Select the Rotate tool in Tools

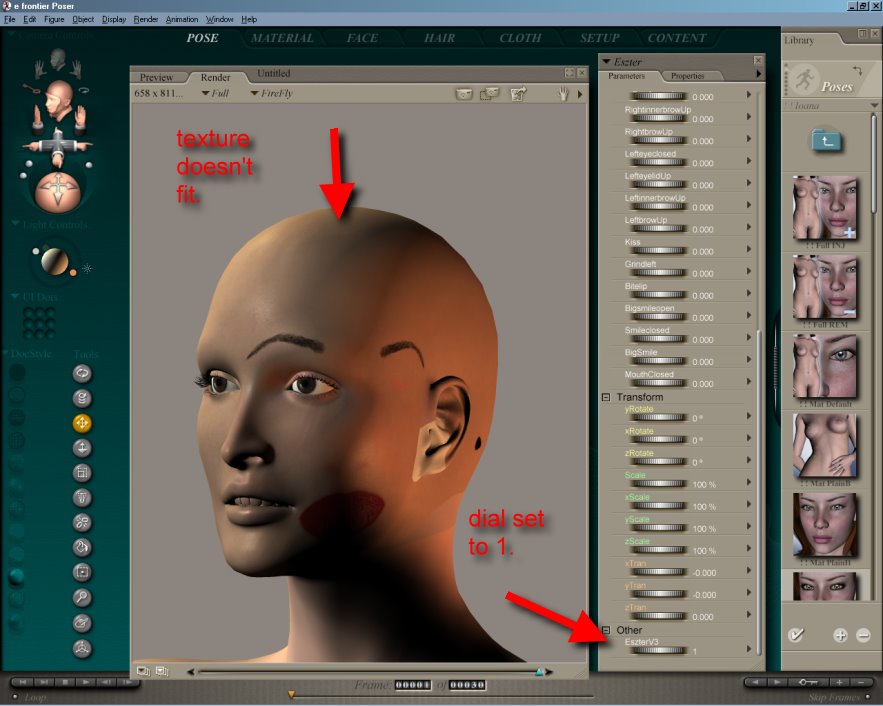coord(82,373)
